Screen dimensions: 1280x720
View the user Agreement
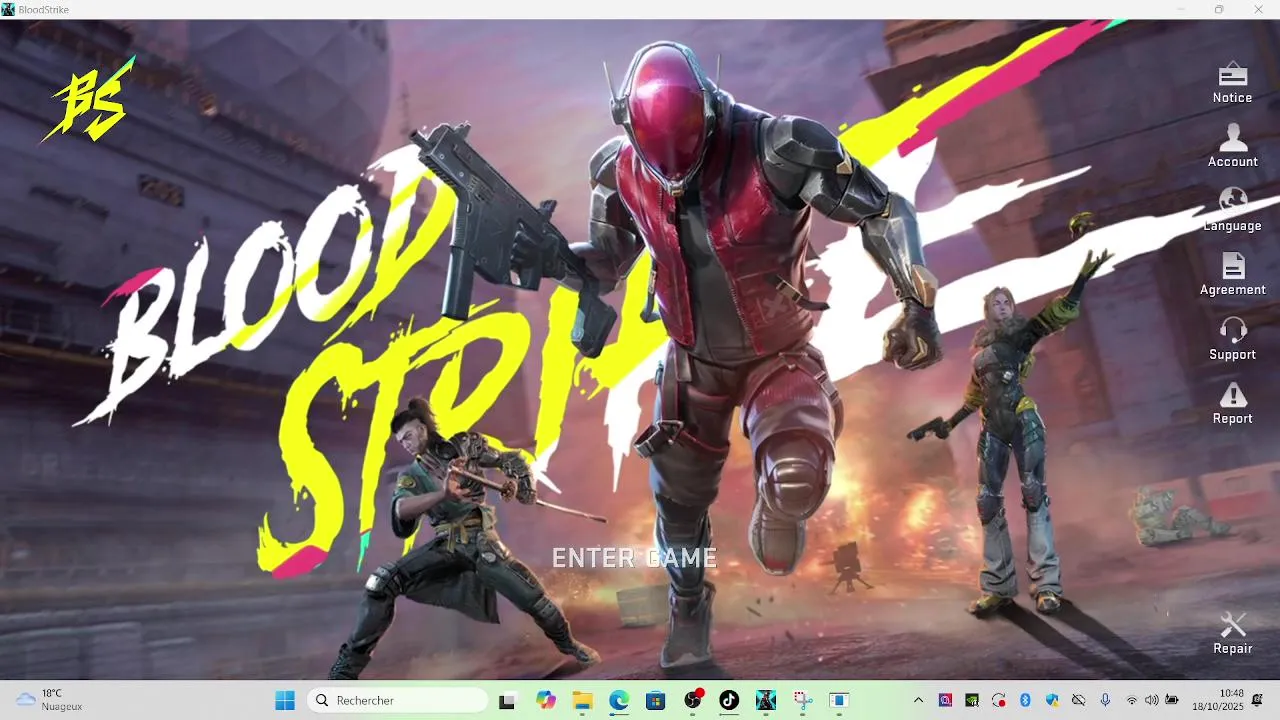pyautogui.click(x=1232, y=275)
